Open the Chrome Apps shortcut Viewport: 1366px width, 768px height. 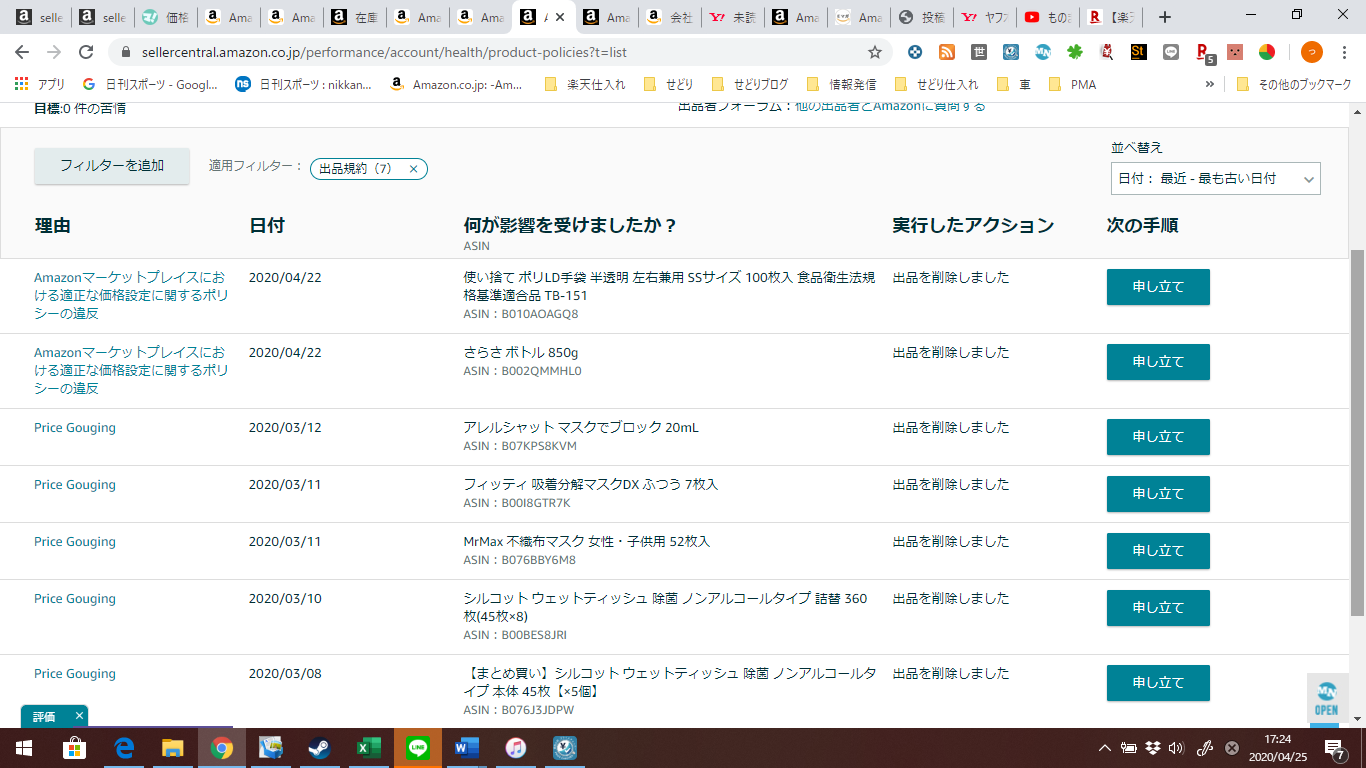point(39,85)
